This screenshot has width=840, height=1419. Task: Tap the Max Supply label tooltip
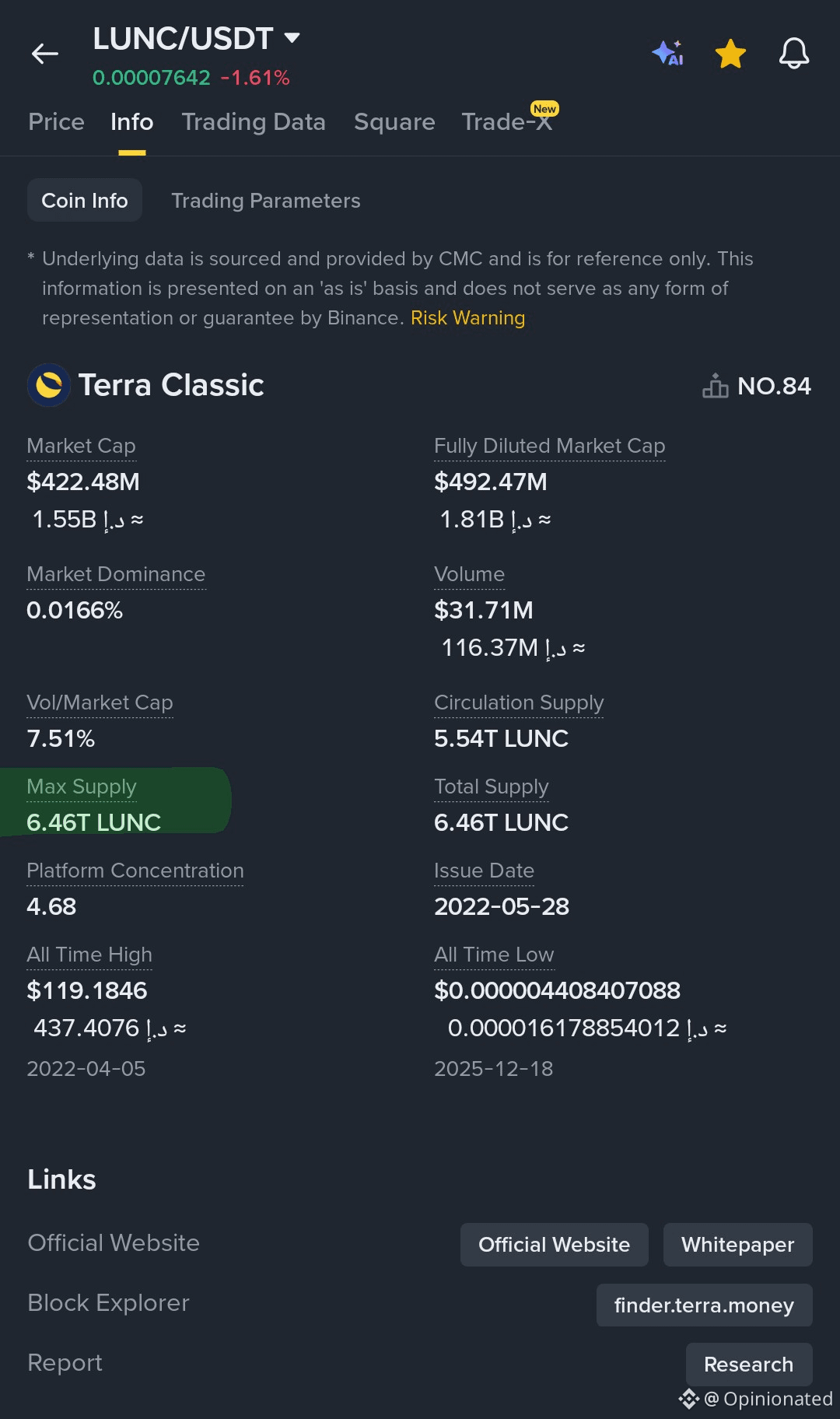82,787
